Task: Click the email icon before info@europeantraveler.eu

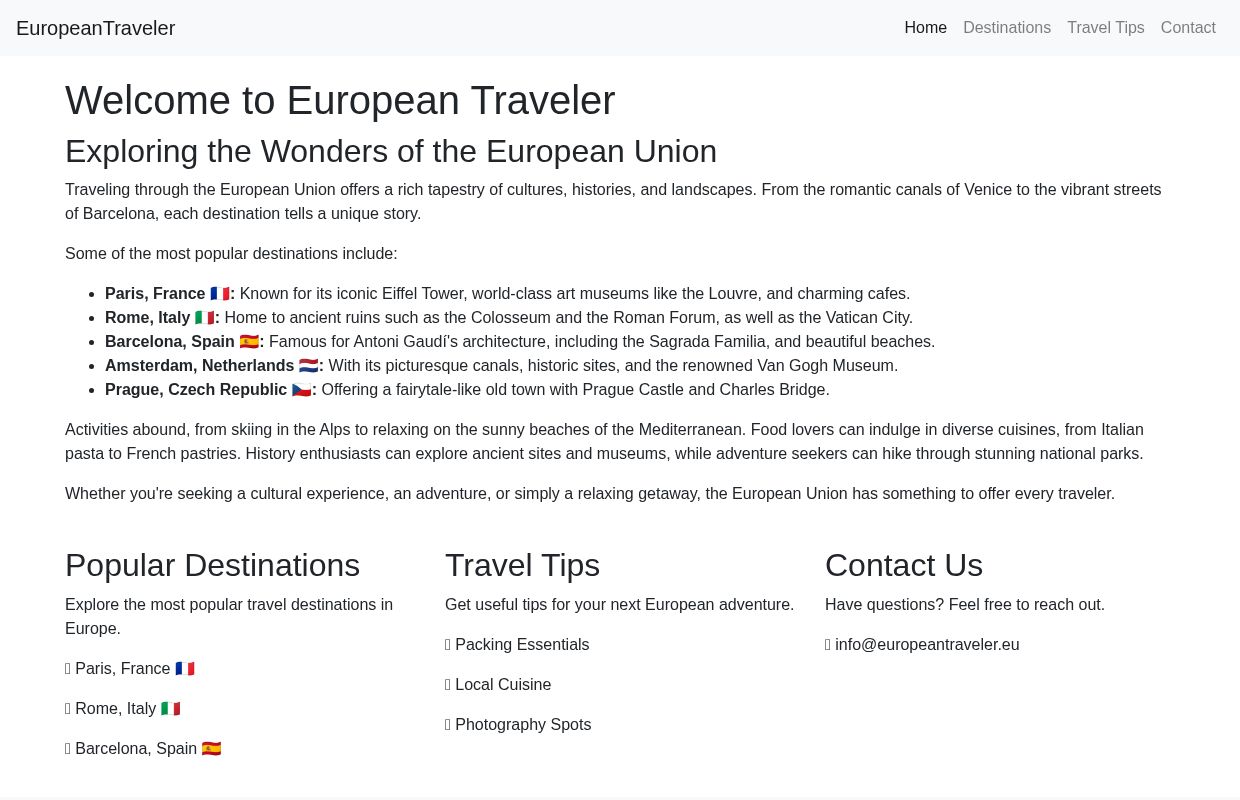Action: [x=828, y=644]
